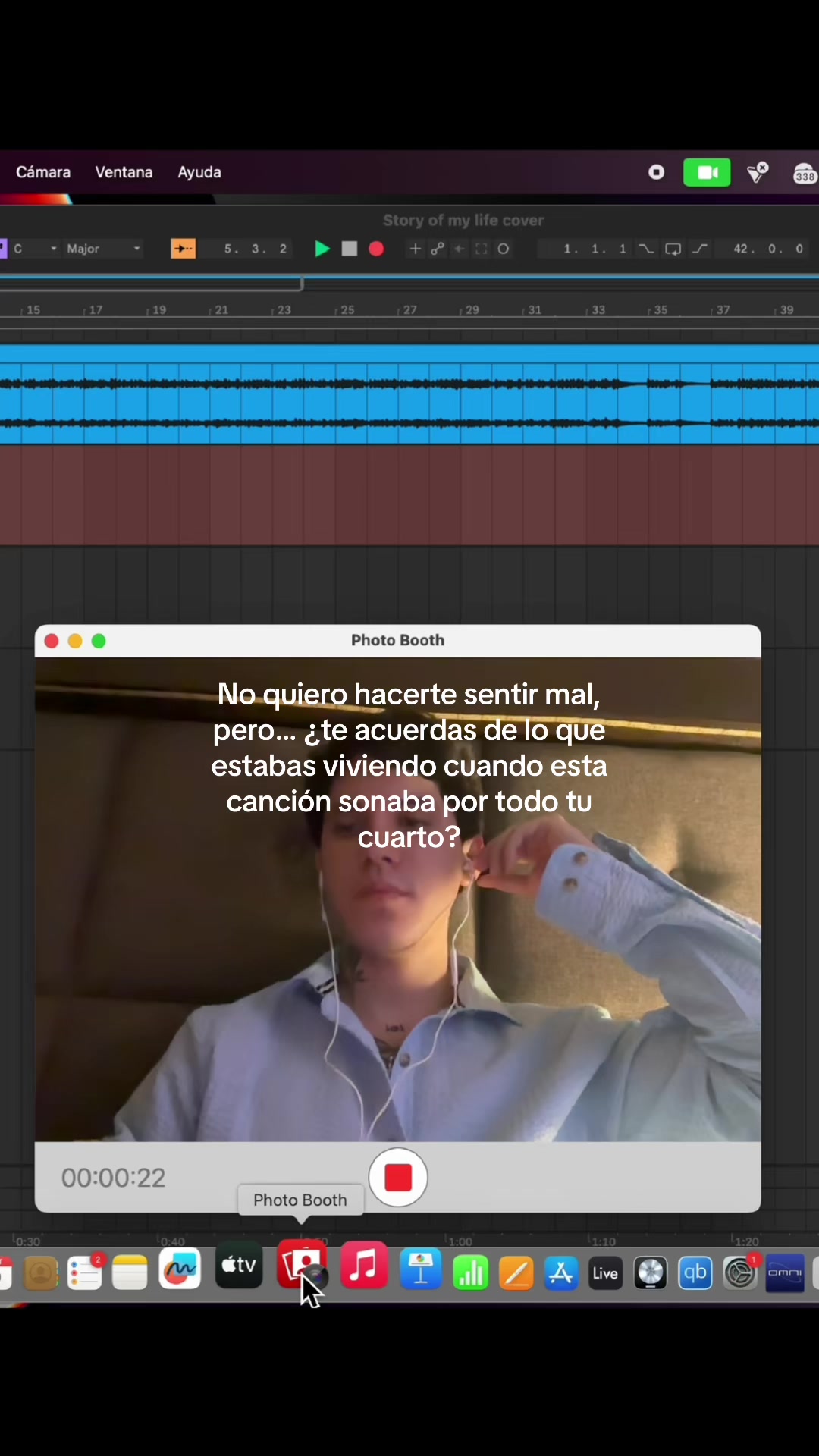This screenshot has width=819, height=1456.
Task: Open Music app from the Dock
Action: pyautogui.click(x=364, y=1265)
